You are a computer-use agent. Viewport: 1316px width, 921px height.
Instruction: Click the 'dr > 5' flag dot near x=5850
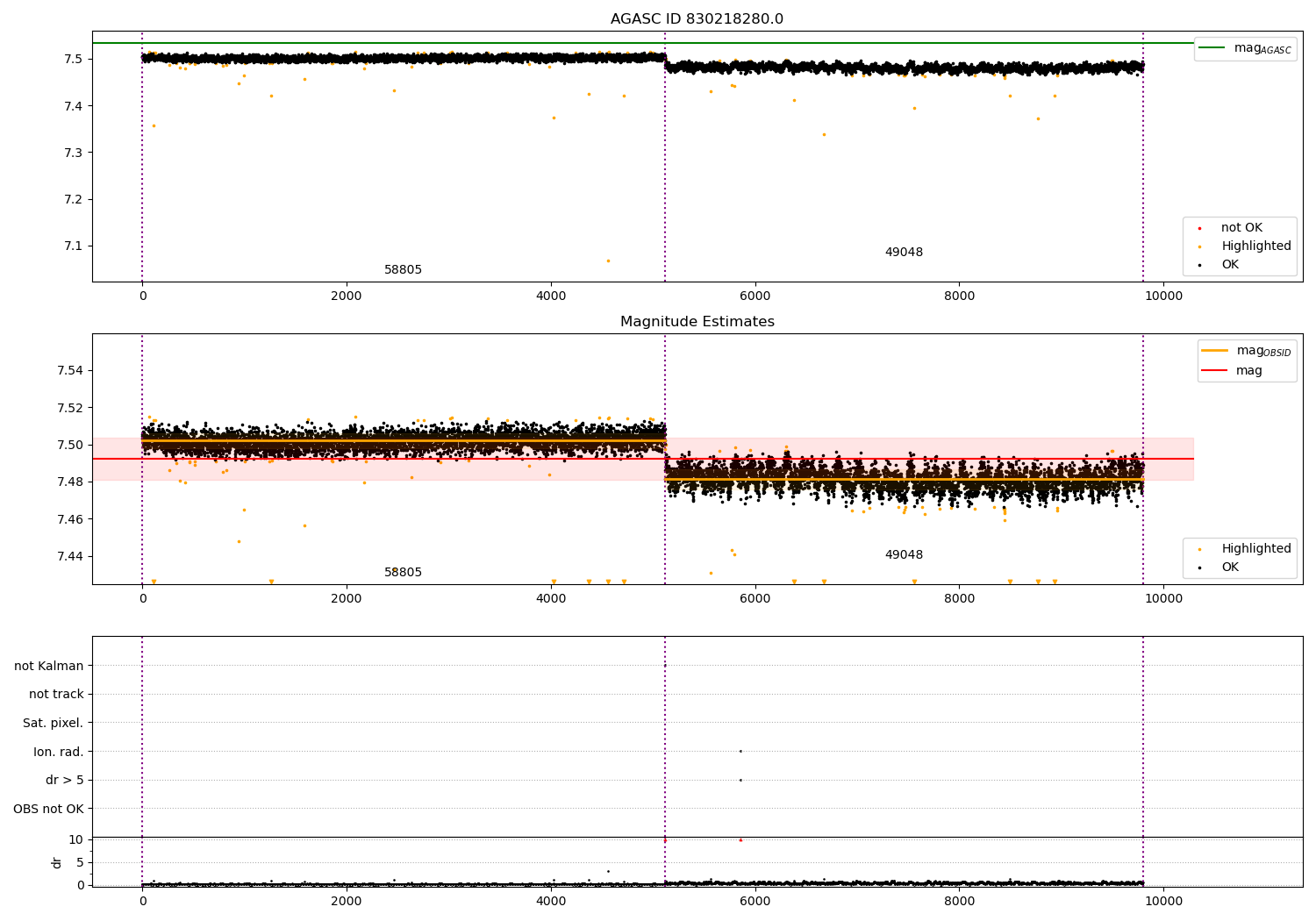pyautogui.click(x=740, y=780)
